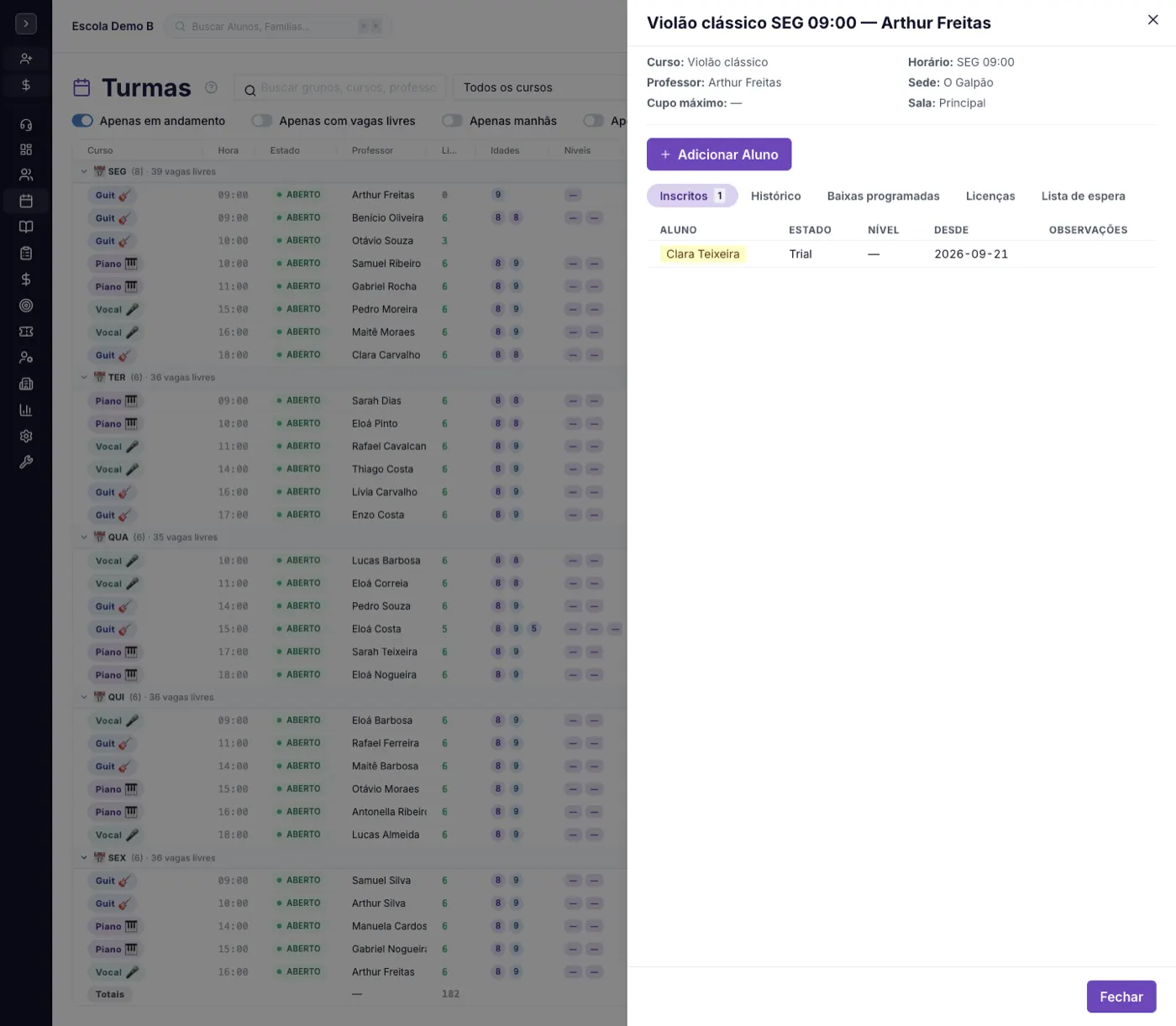Image resolution: width=1176 pixels, height=1026 pixels.
Task: Collapse the SEG day group
Action: (84, 171)
